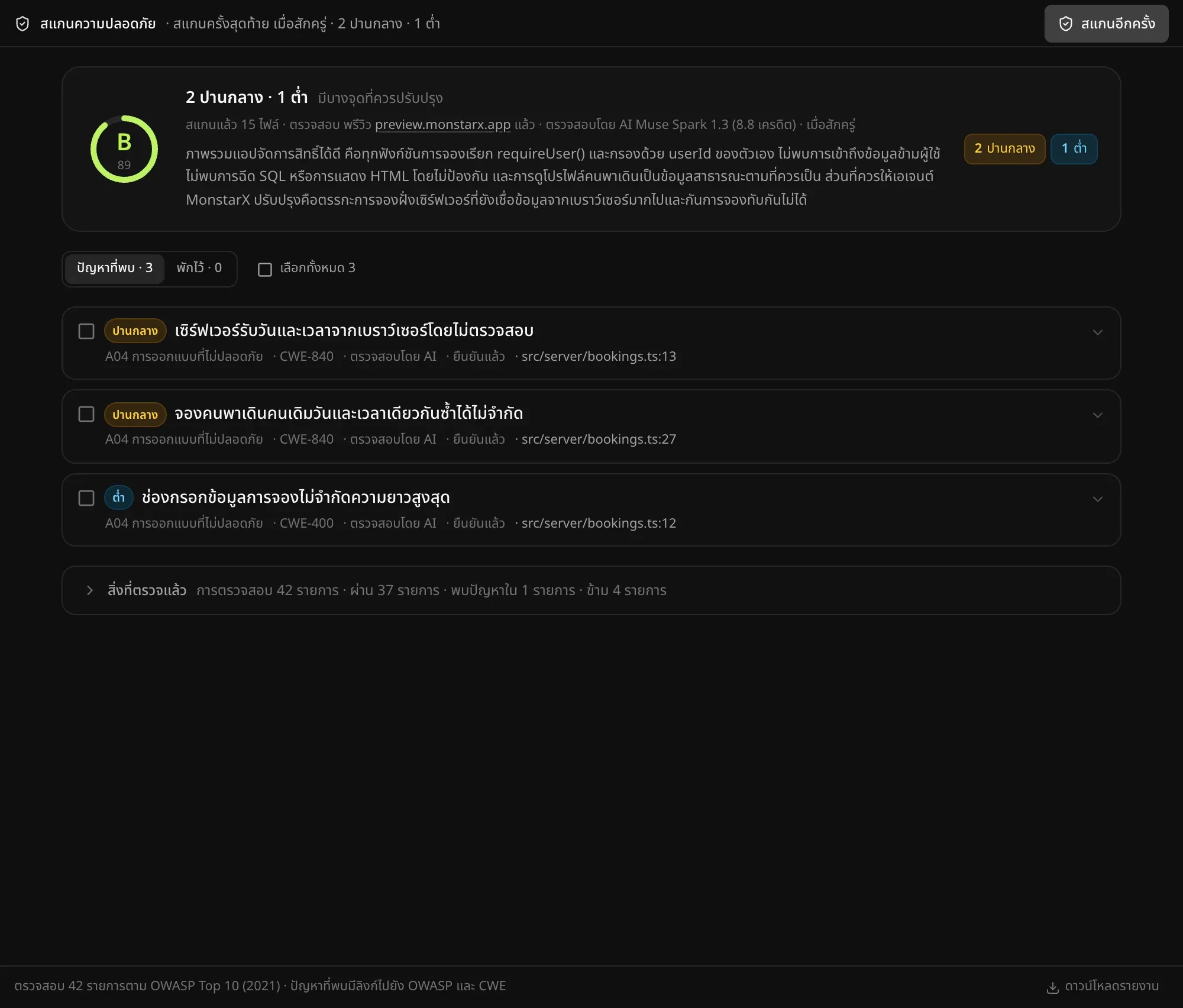
Task: Click the footer text ตรวจสอบ 42 รายการตาม OWASP Top 10
Action: click(147, 986)
